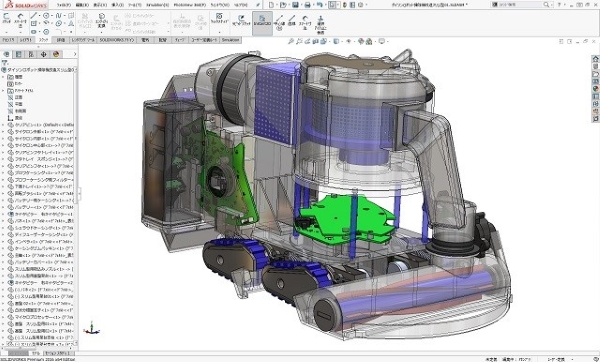The height and width of the screenshot is (362, 600).
Task: Select the Rectangle sketch tool
Action: pyautogui.click(x=34, y=24)
